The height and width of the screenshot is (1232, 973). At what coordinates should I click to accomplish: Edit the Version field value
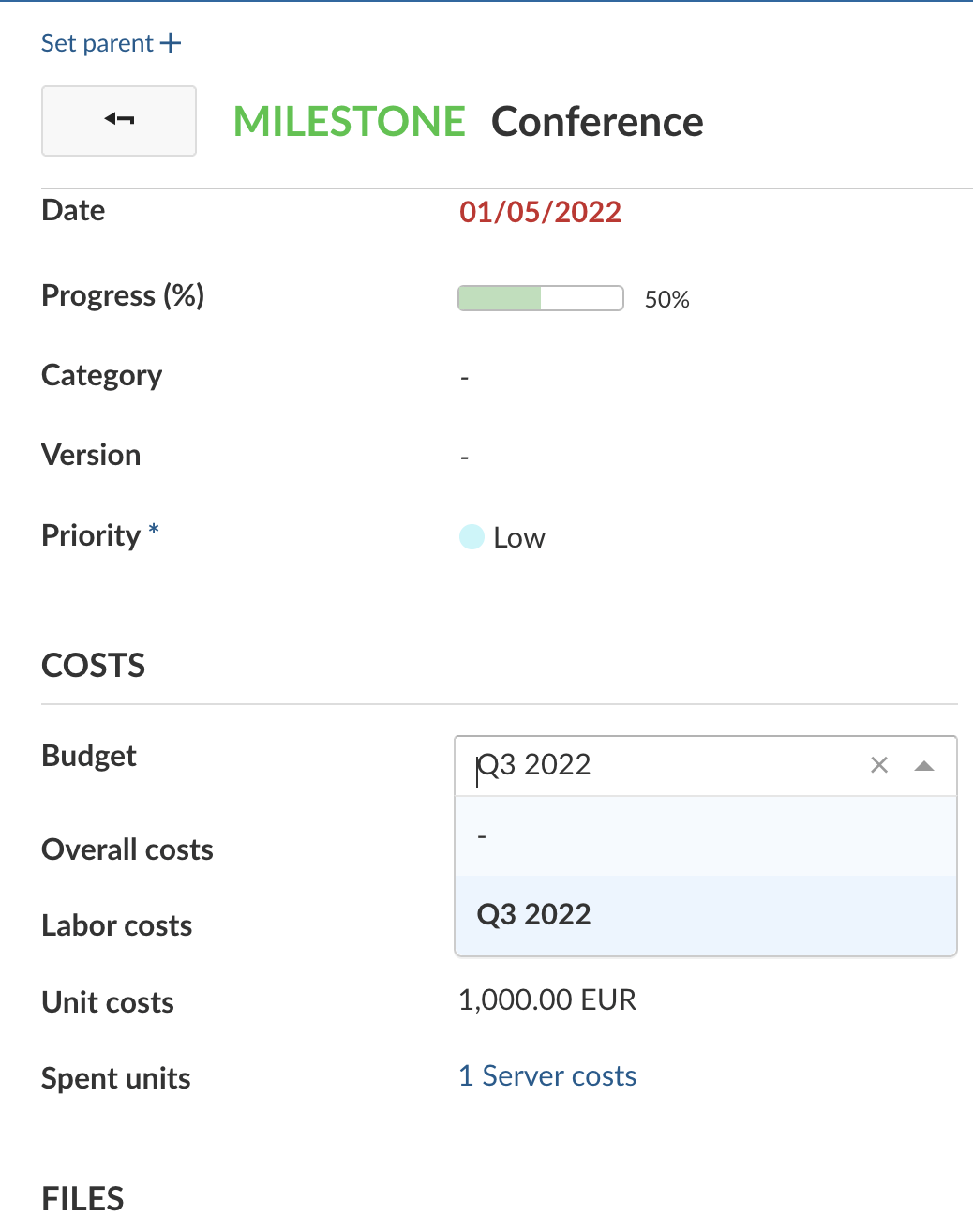pos(464,457)
